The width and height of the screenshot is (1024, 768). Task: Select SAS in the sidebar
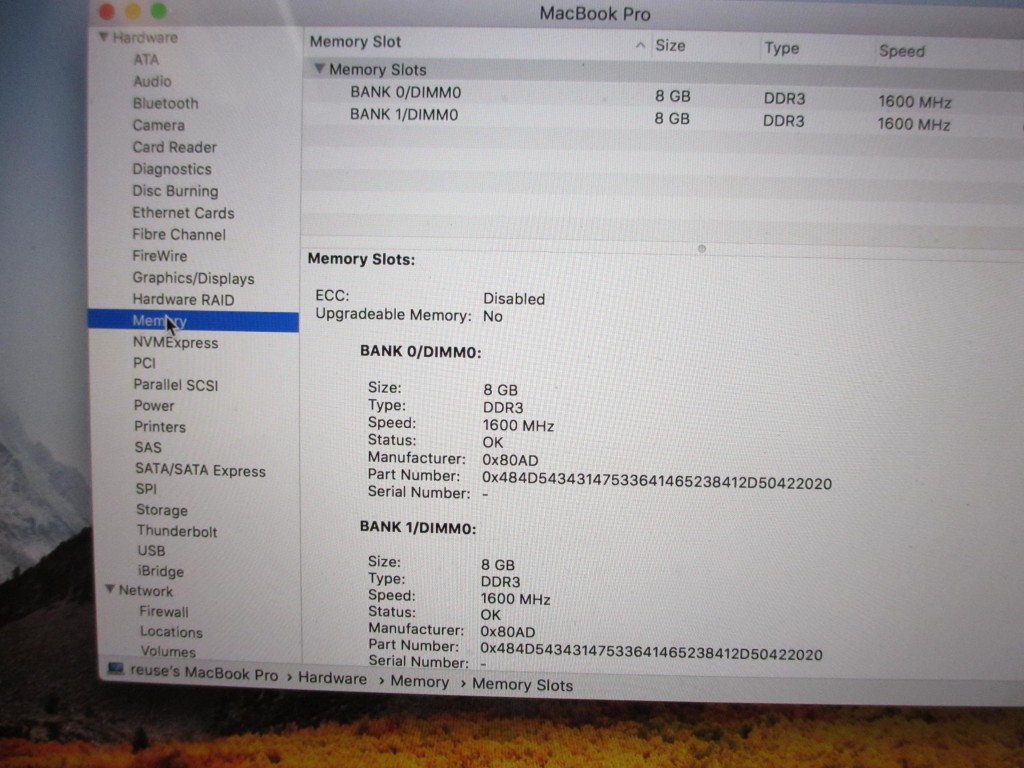[148, 447]
